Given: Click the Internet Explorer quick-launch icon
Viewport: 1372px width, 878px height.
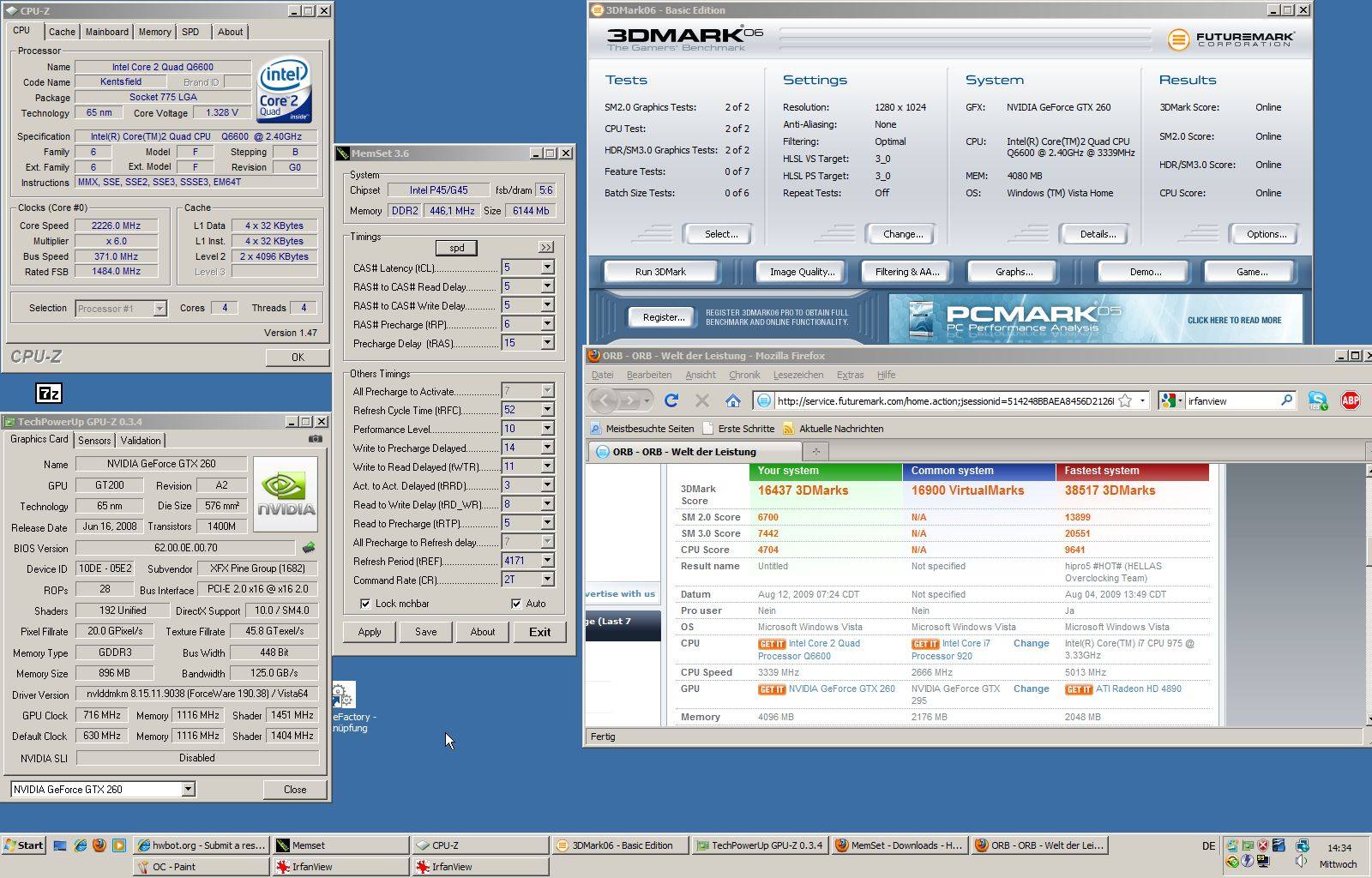Looking at the screenshot, I should (x=80, y=845).
